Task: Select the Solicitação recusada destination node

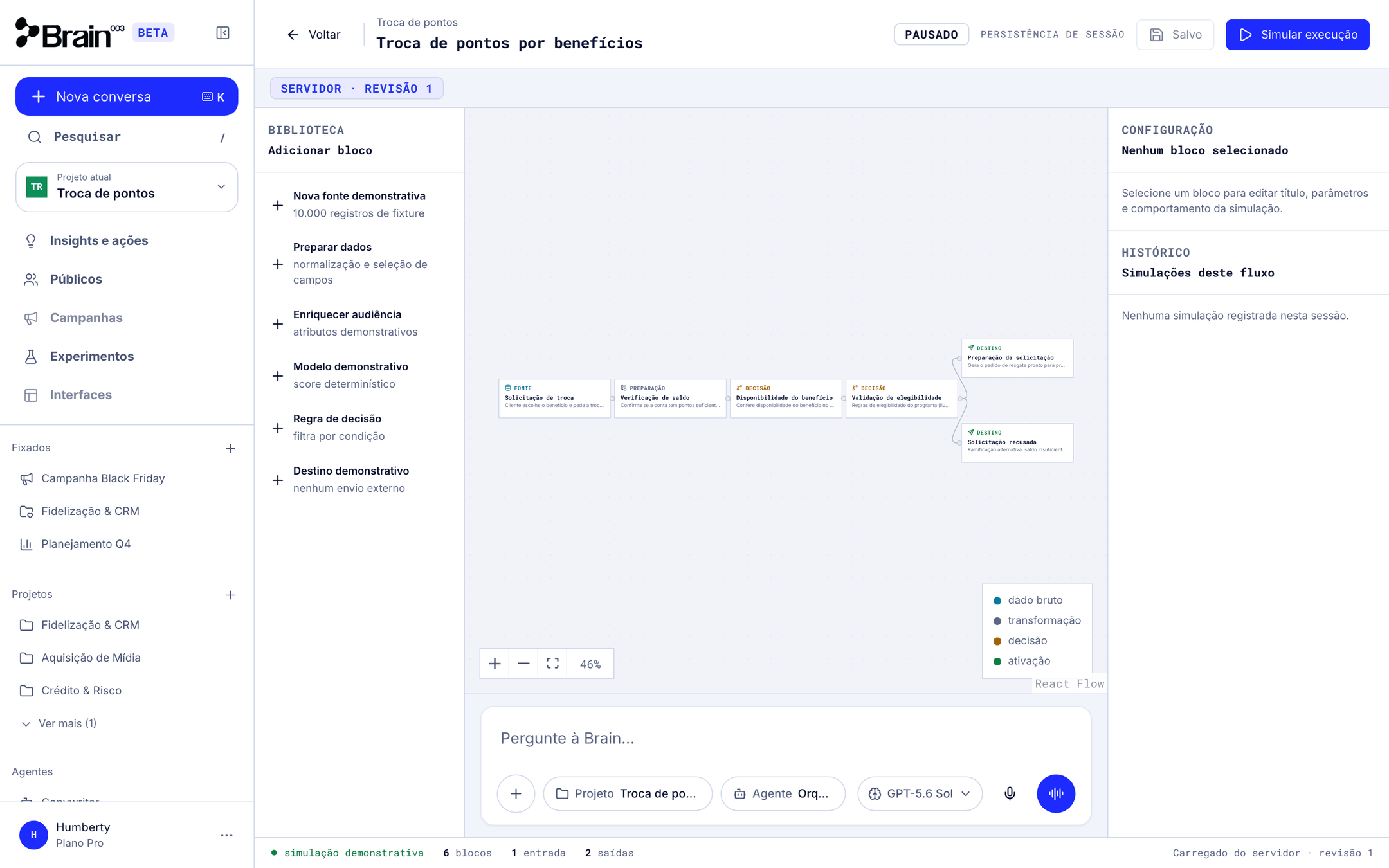Action: [1017, 443]
